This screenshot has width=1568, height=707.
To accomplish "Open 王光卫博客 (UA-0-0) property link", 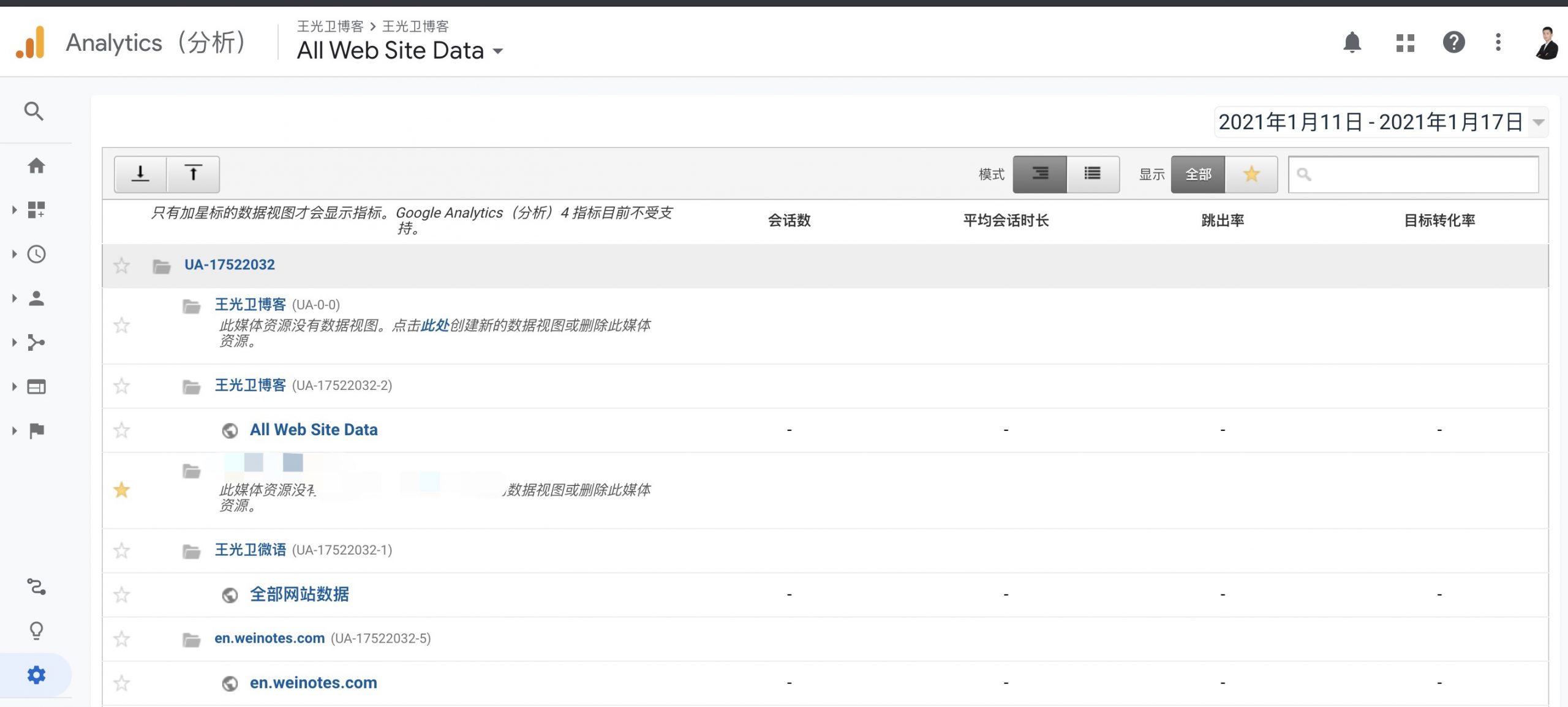I will (x=250, y=304).
